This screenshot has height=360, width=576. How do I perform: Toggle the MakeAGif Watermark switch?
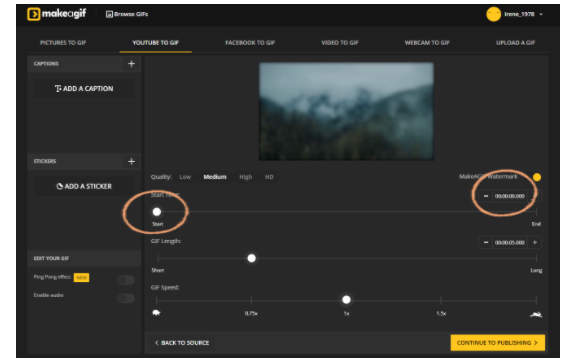(x=537, y=177)
